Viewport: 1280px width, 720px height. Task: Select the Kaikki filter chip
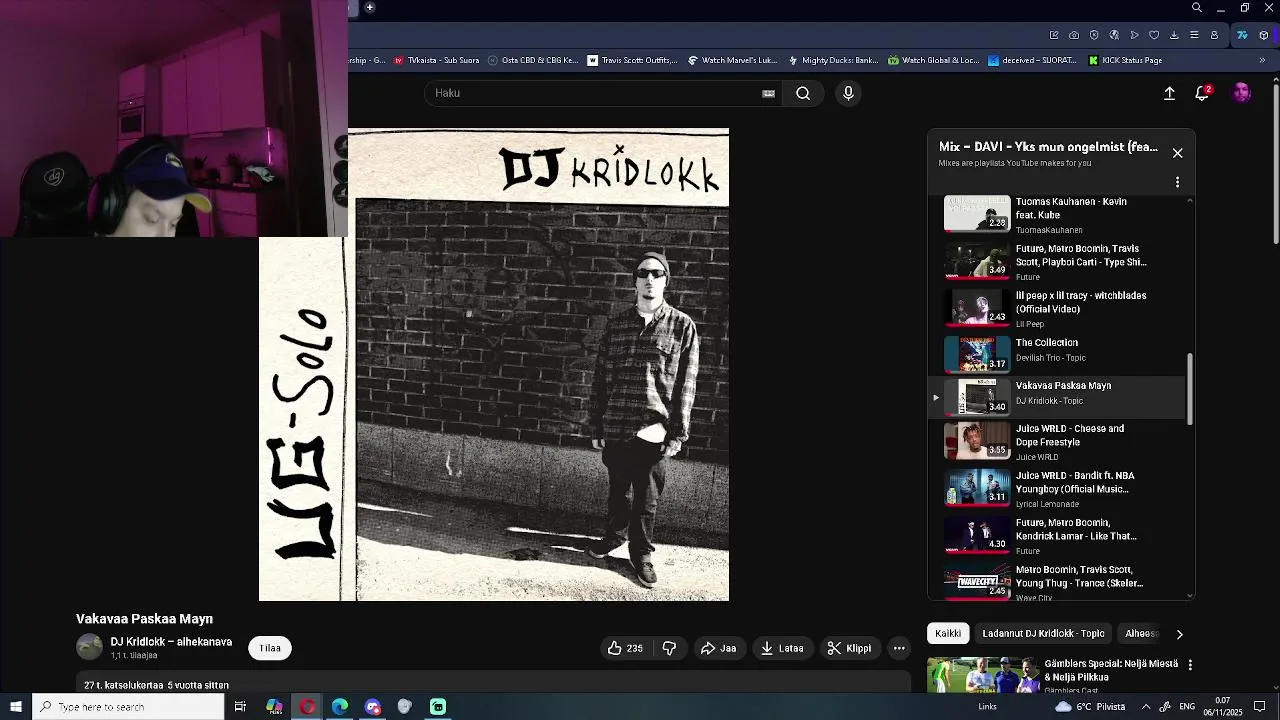[948, 633]
